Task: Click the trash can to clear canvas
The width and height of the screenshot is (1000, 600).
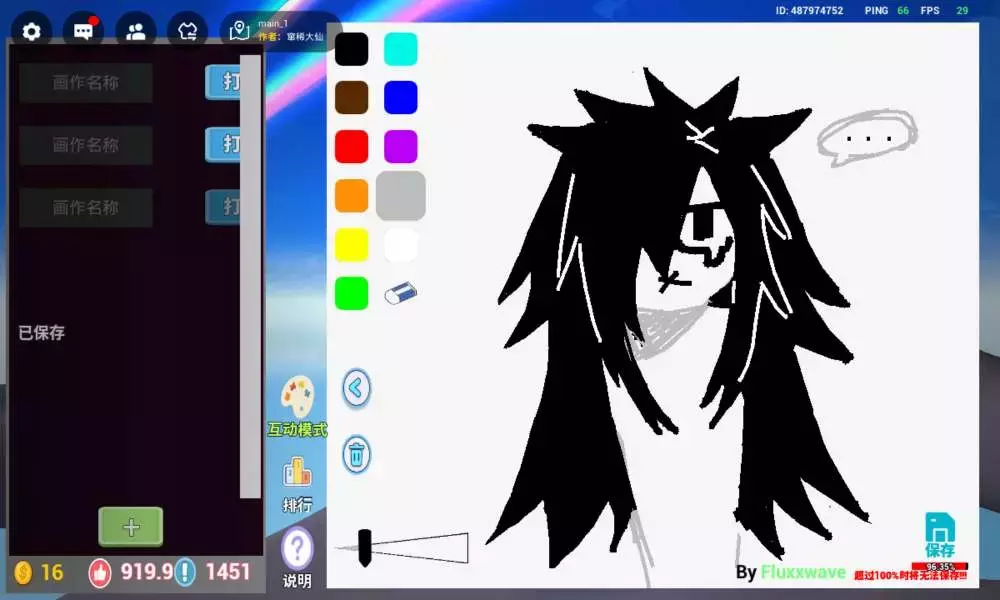Action: (357, 455)
